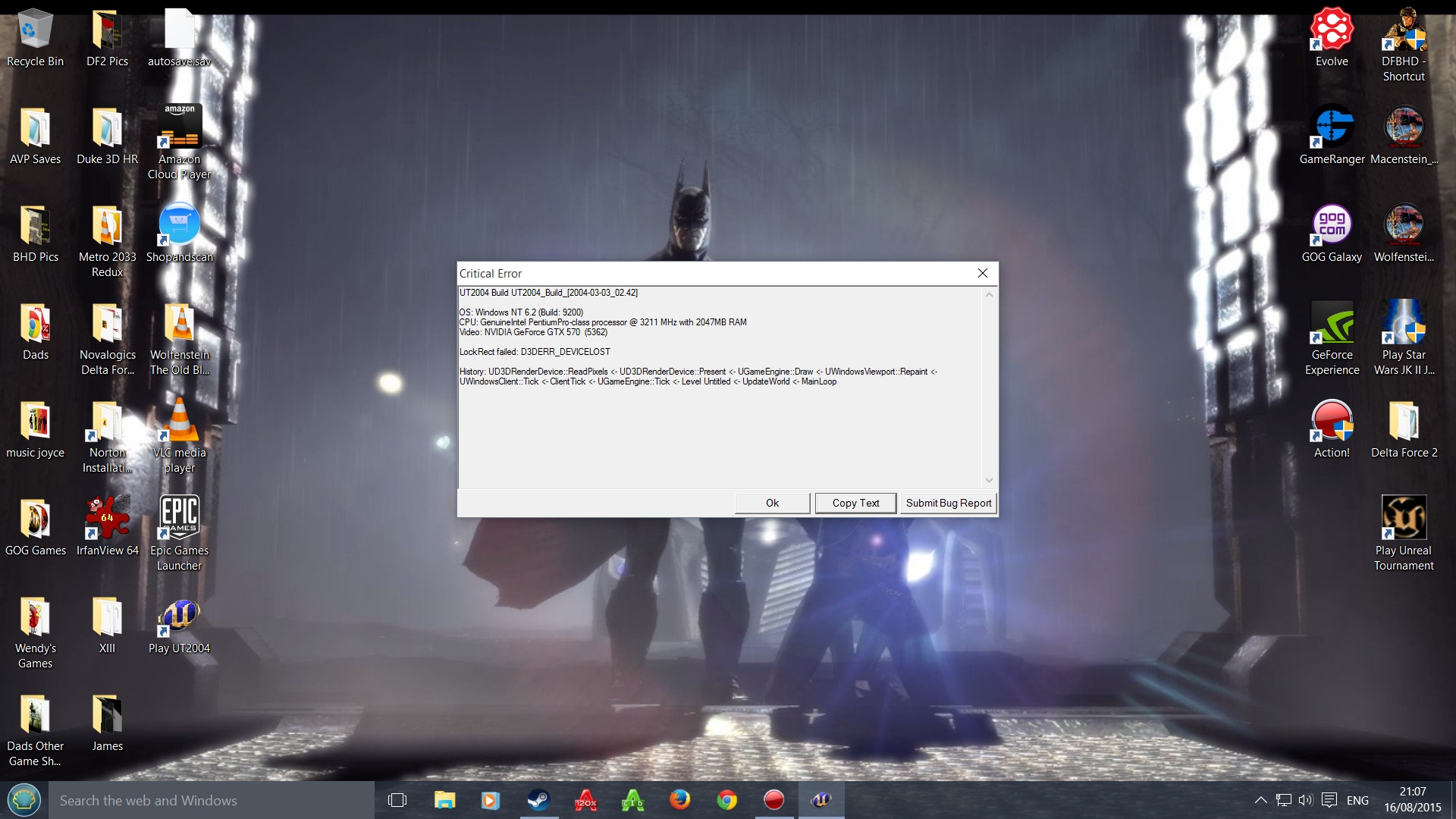This screenshot has width=1456, height=819.
Task: Open Dads Other Game Sh... folder
Action: tap(35, 730)
